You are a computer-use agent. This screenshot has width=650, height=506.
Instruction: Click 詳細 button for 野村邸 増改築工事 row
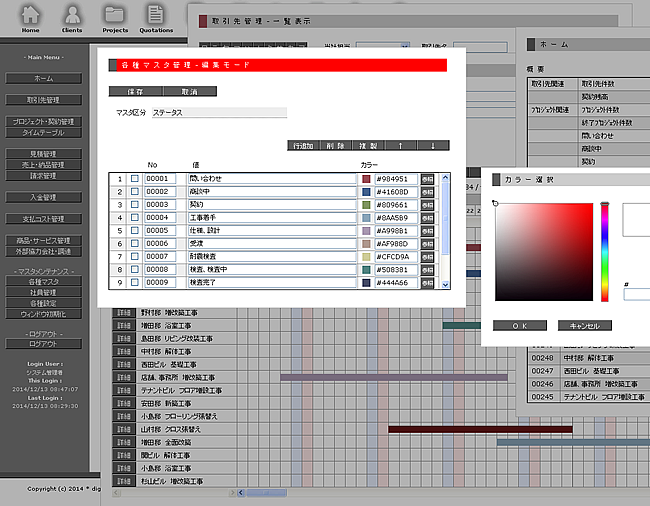tap(124, 313)
